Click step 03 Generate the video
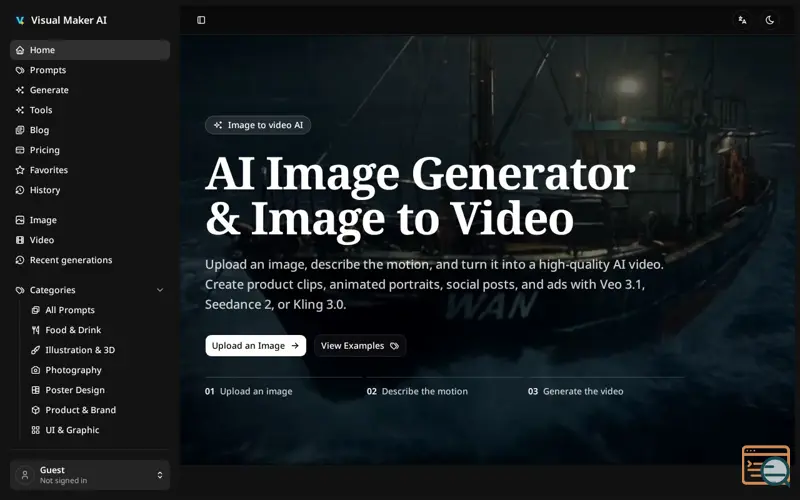This screenshot has height=500, width=800. click(576, 391)
